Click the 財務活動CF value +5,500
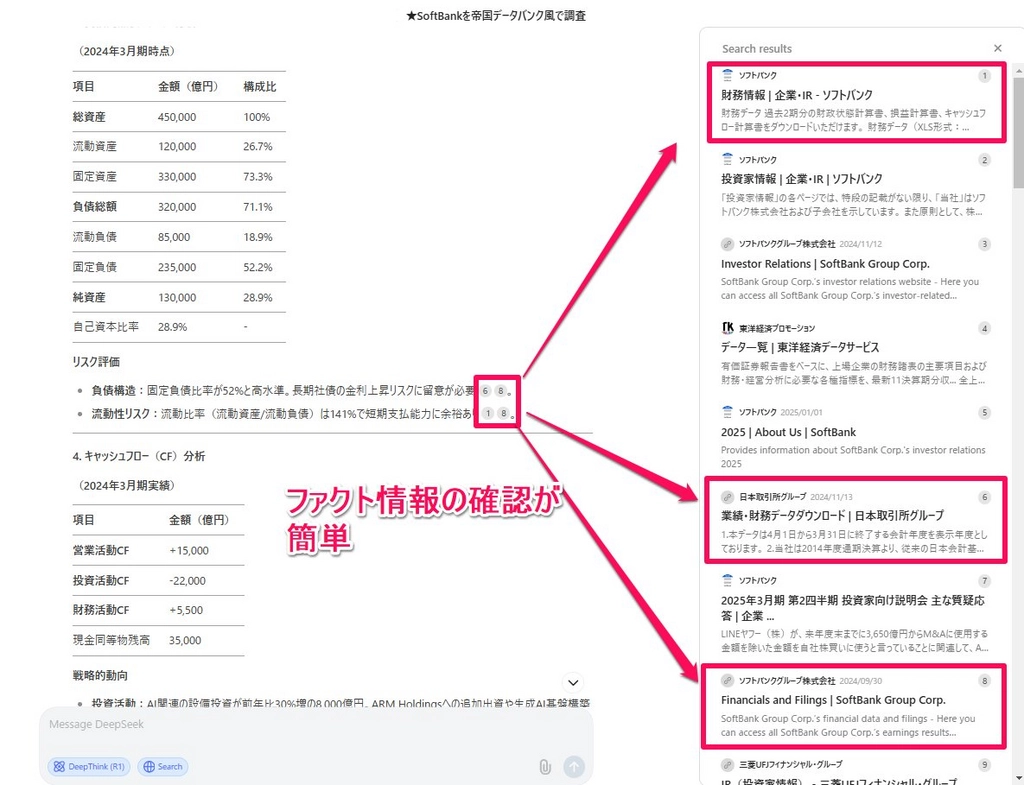 [186, 610]
